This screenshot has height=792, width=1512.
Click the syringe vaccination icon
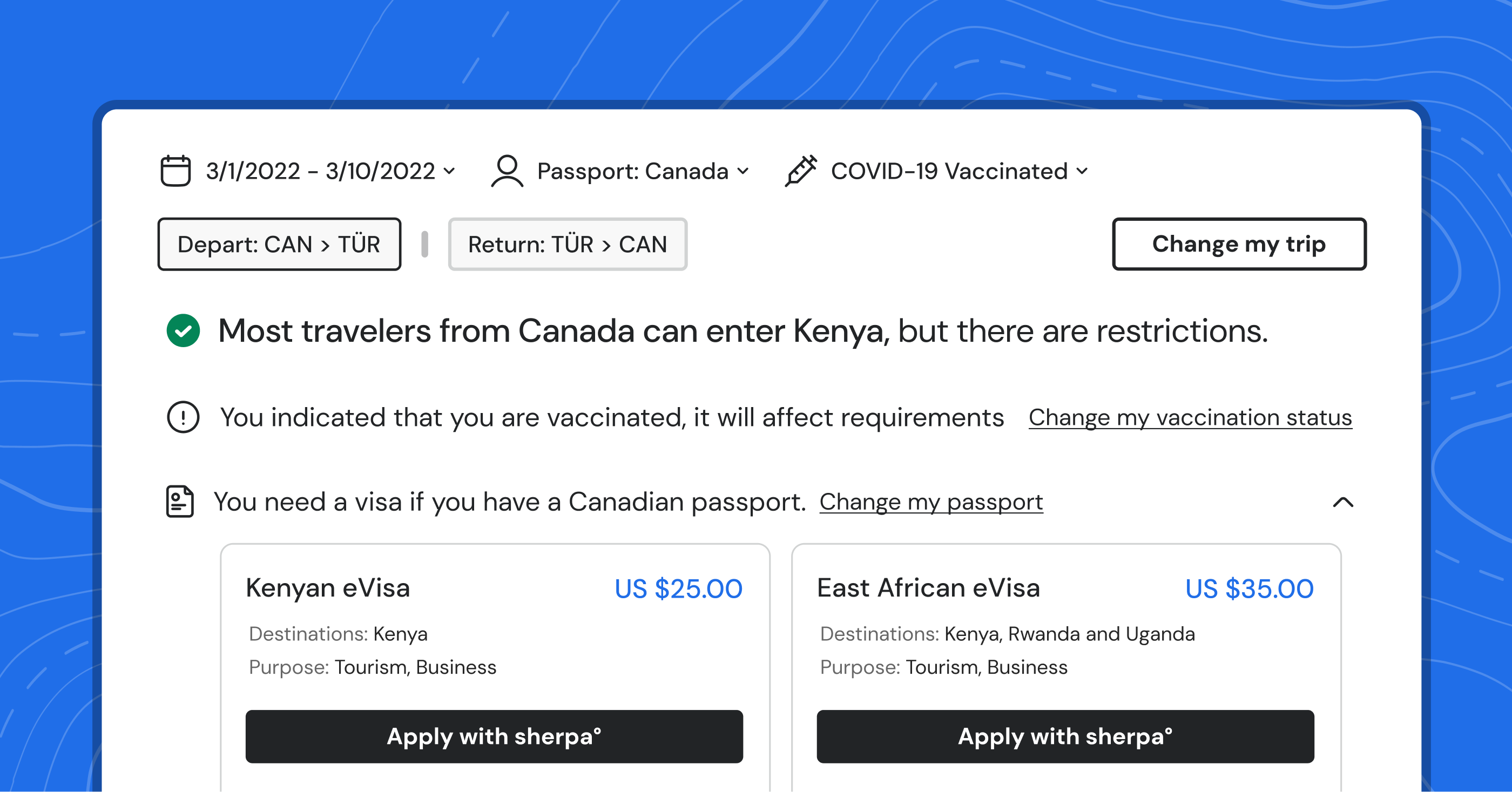[801, 171]
